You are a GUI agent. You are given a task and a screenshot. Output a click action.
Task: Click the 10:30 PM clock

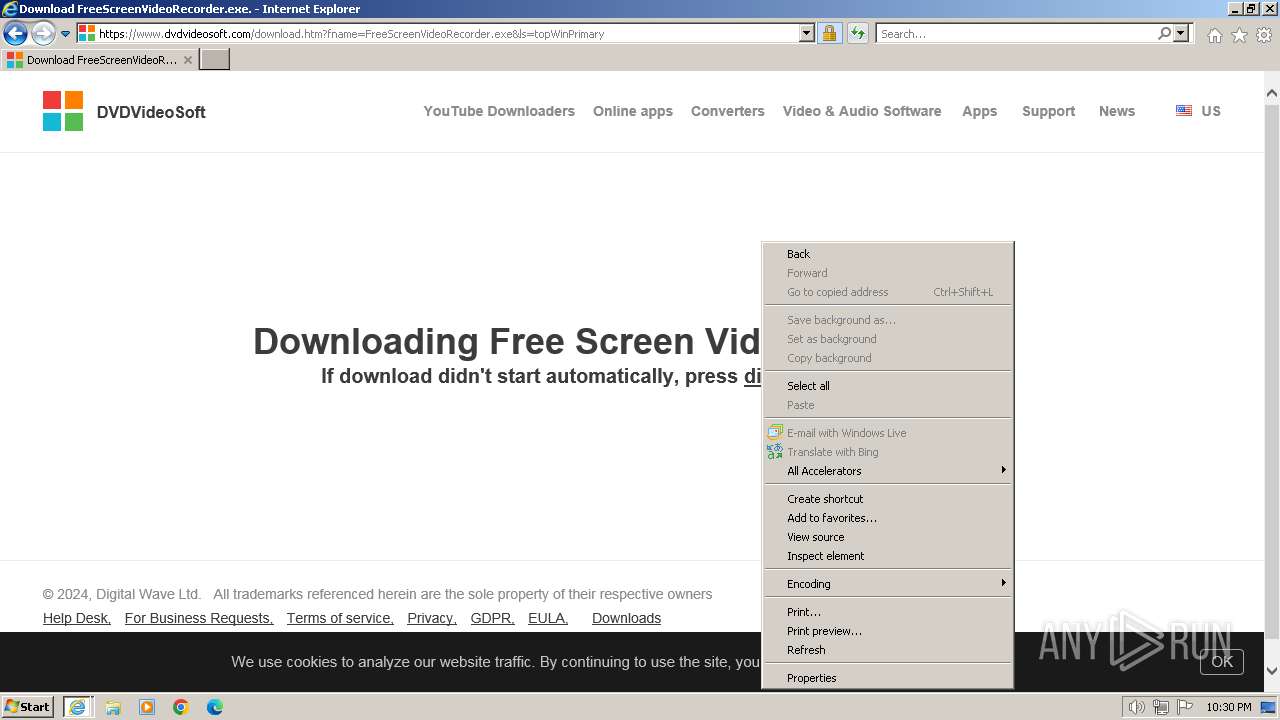1228,707
